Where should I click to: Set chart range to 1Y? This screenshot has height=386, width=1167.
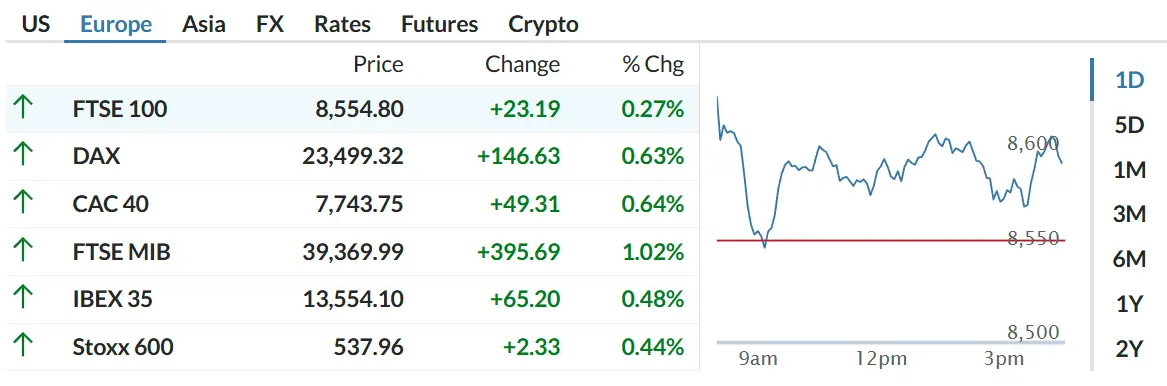click(1129, 304)
